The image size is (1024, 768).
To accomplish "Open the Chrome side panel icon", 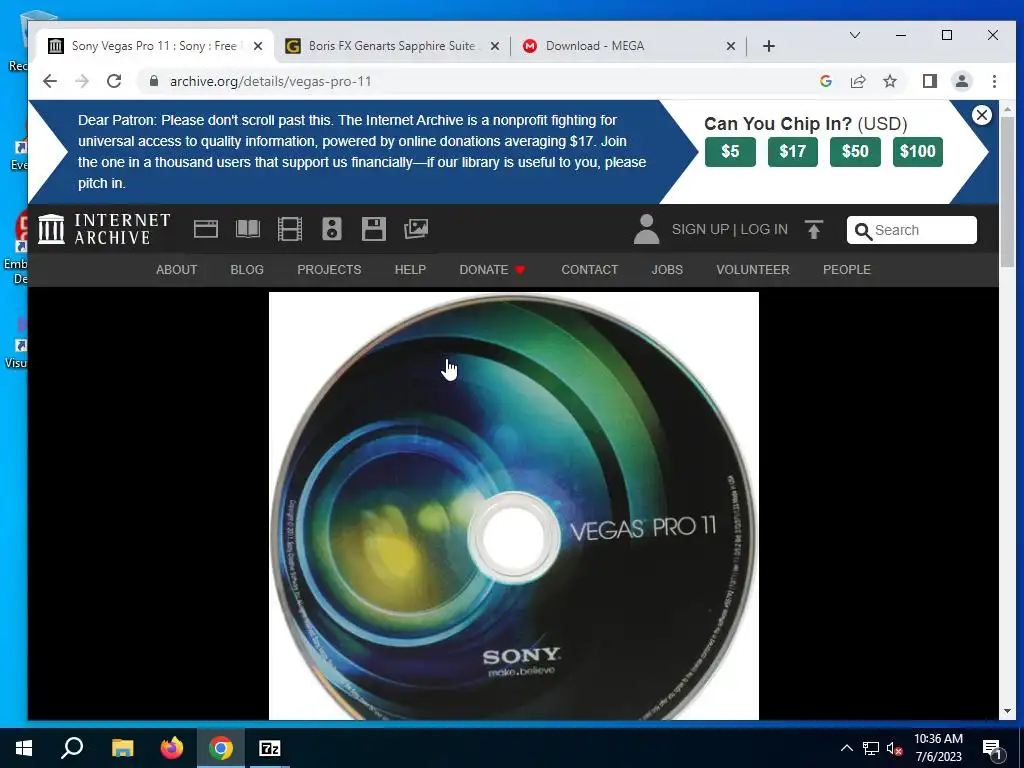I will (x=930, y=81).
